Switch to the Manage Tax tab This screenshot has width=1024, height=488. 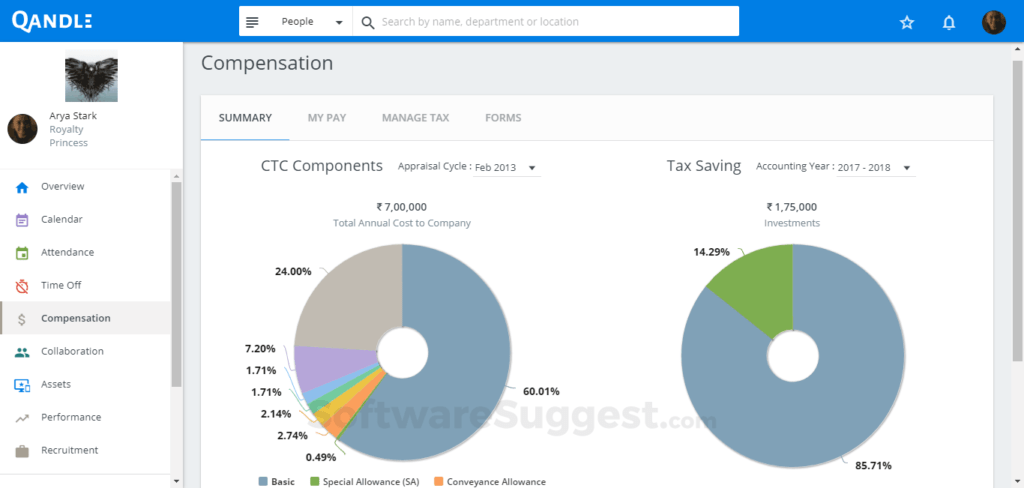[x=415, y=118]
